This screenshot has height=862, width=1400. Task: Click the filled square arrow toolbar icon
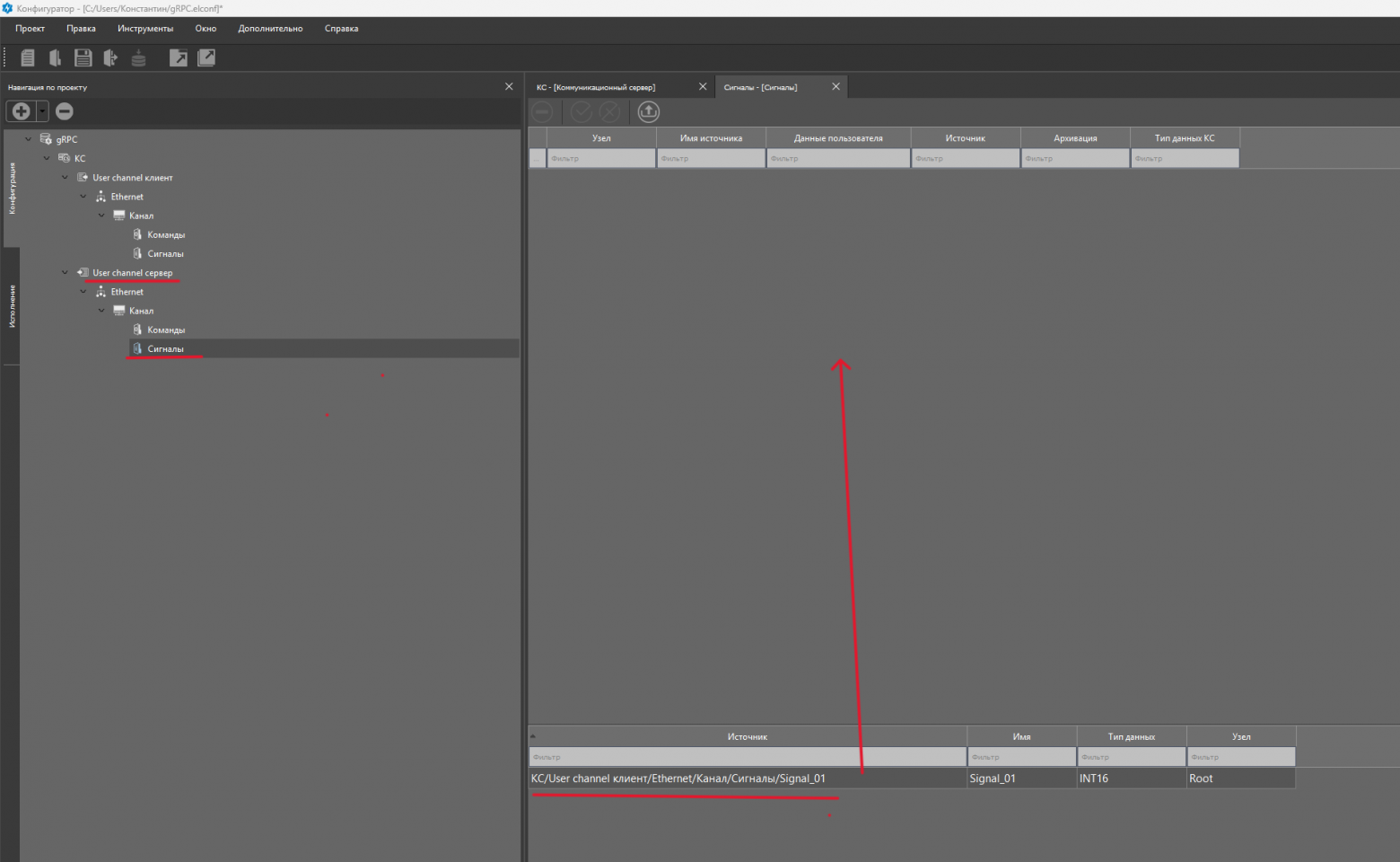[179, 58]
